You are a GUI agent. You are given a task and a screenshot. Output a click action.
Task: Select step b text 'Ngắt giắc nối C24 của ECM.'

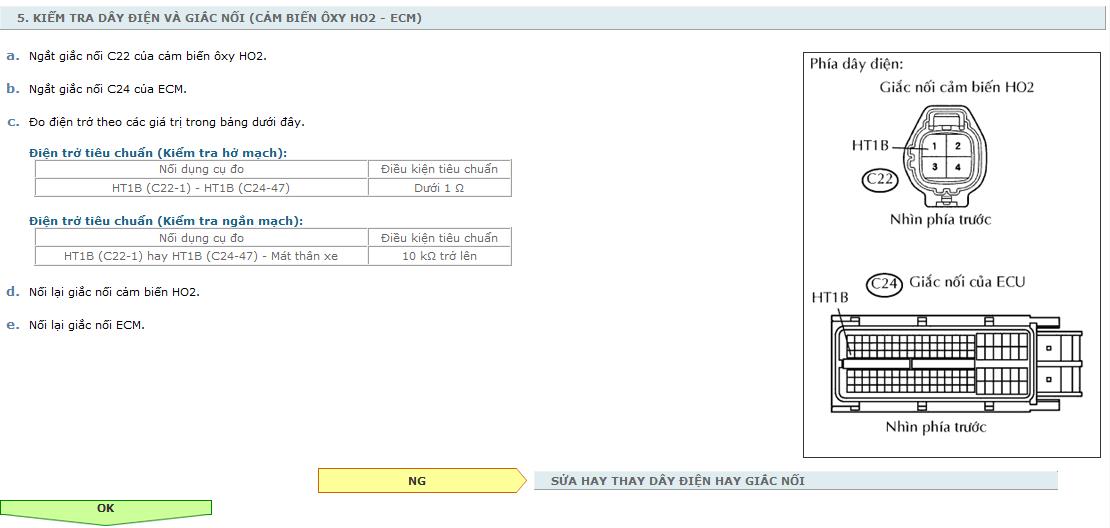108,89
